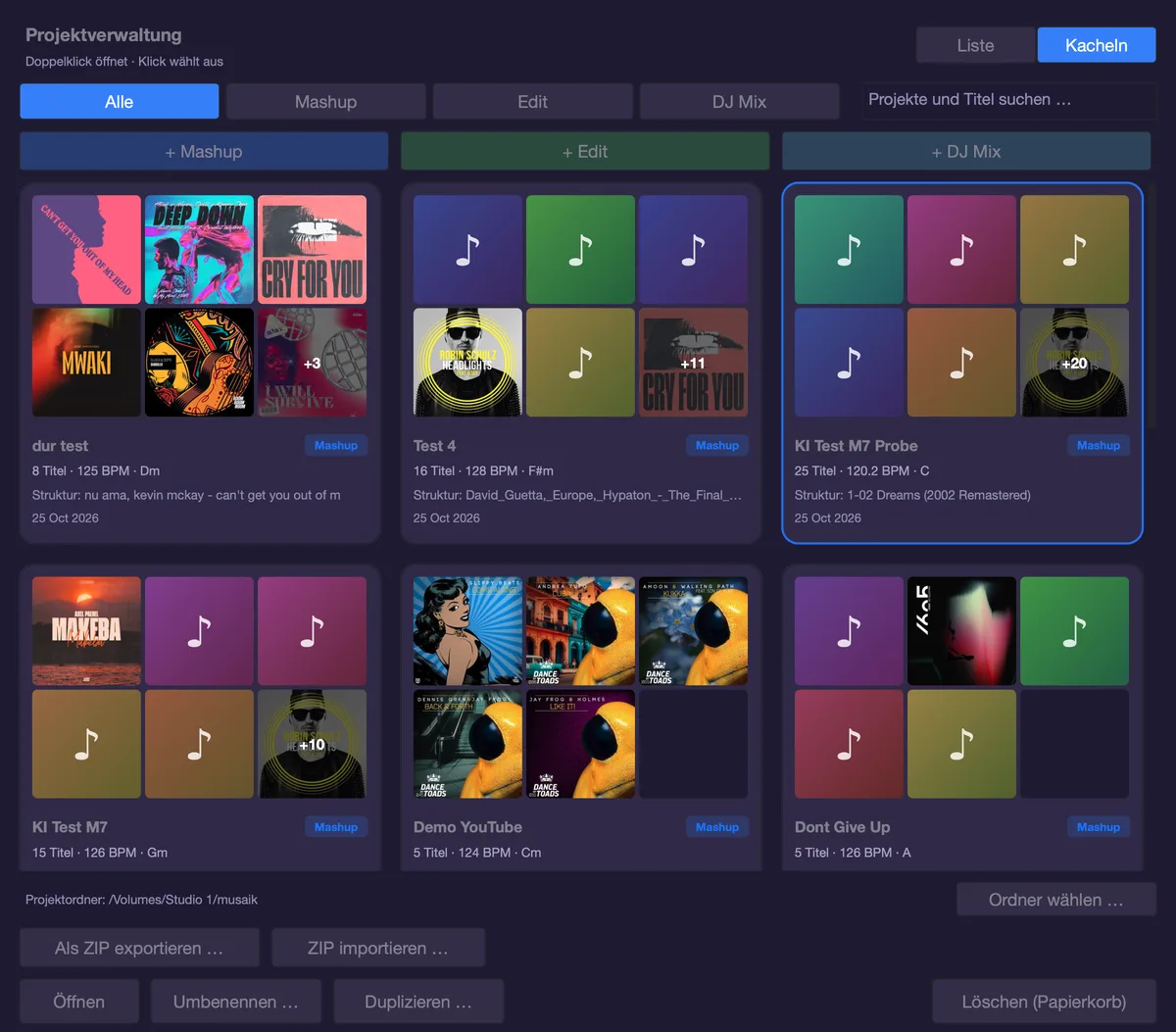Open the selected project with Öffnen
1176x1032 pixels.
click(x=78, y=1002)
